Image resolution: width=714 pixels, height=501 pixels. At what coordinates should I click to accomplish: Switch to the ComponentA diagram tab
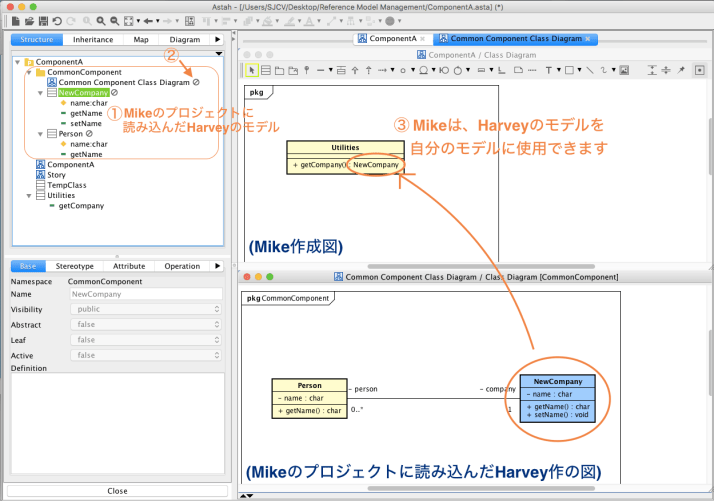pos(389,39)
